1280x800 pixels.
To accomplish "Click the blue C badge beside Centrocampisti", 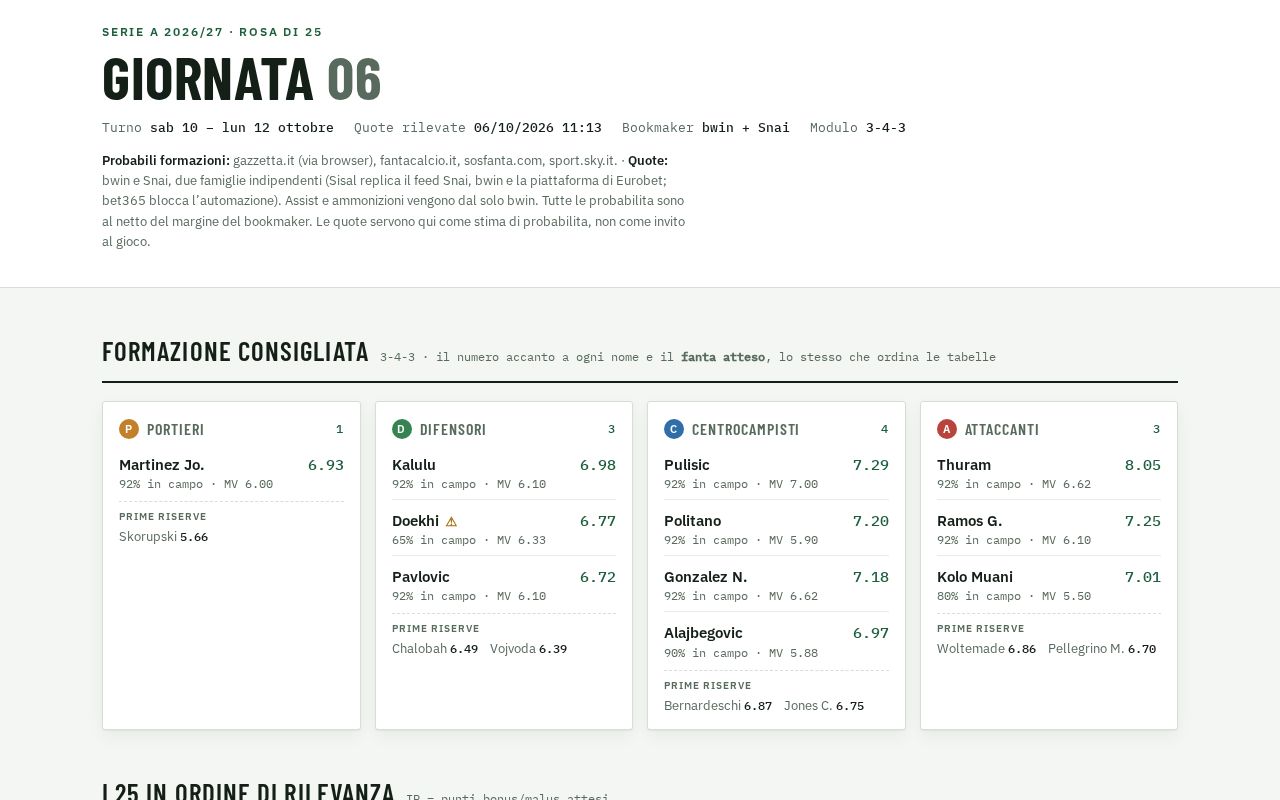I will pos(674,429).
